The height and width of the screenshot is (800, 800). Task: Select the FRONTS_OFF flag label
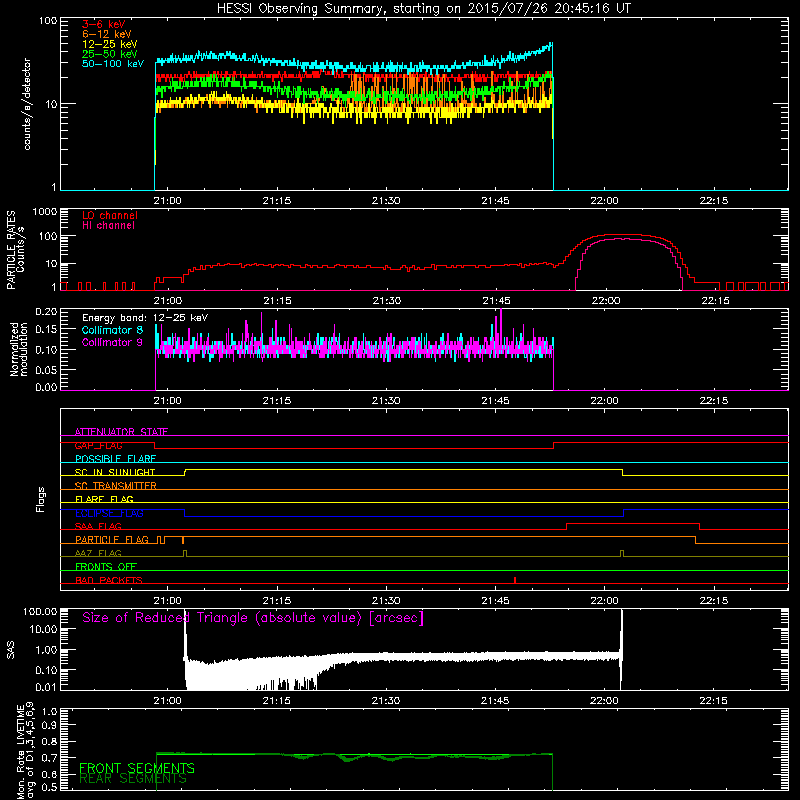pyautogui.click(x=106, y=567)
